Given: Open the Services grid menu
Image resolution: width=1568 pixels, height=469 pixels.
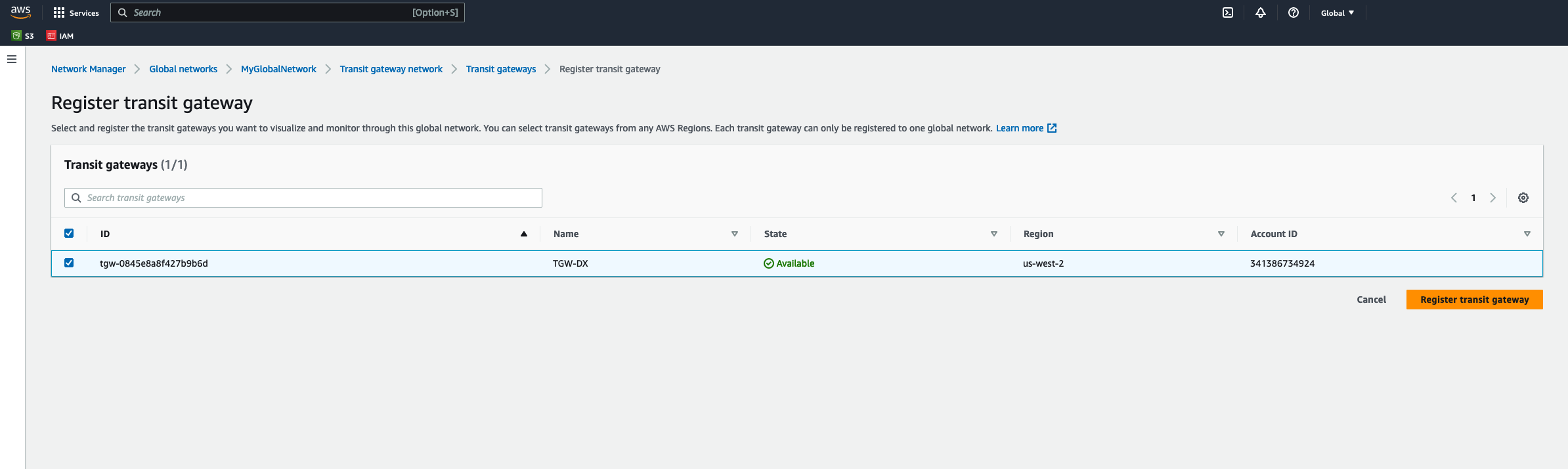Looking at the screenshot, I should (x=76, y=12).
